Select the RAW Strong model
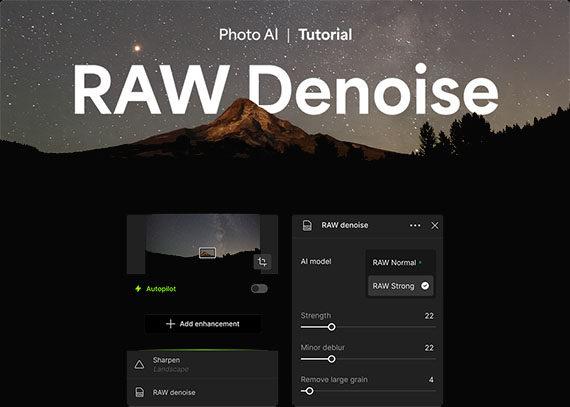 400,286
